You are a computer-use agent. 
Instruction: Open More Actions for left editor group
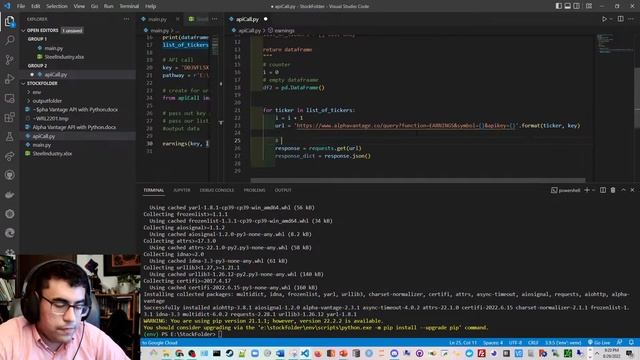[x=215, y=19]
